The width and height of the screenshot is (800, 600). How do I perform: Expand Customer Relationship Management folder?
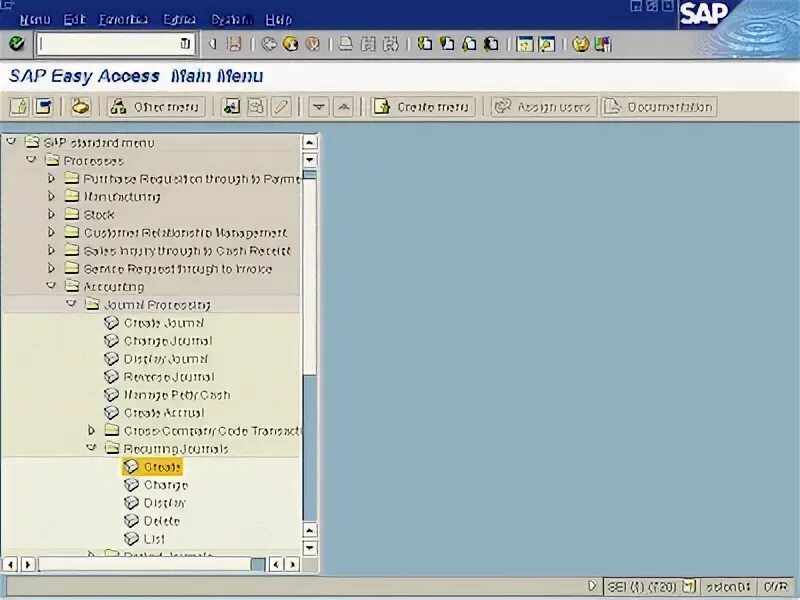point(51,232)
